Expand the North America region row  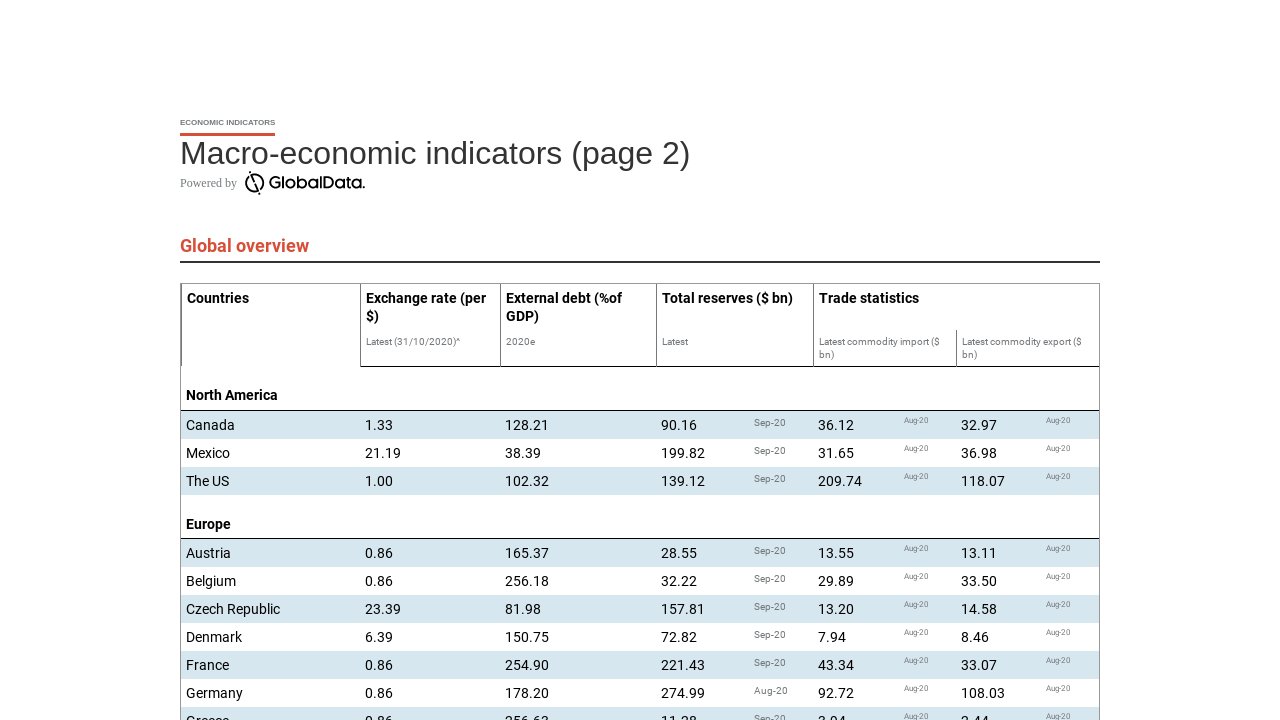(x=231, y=395)
